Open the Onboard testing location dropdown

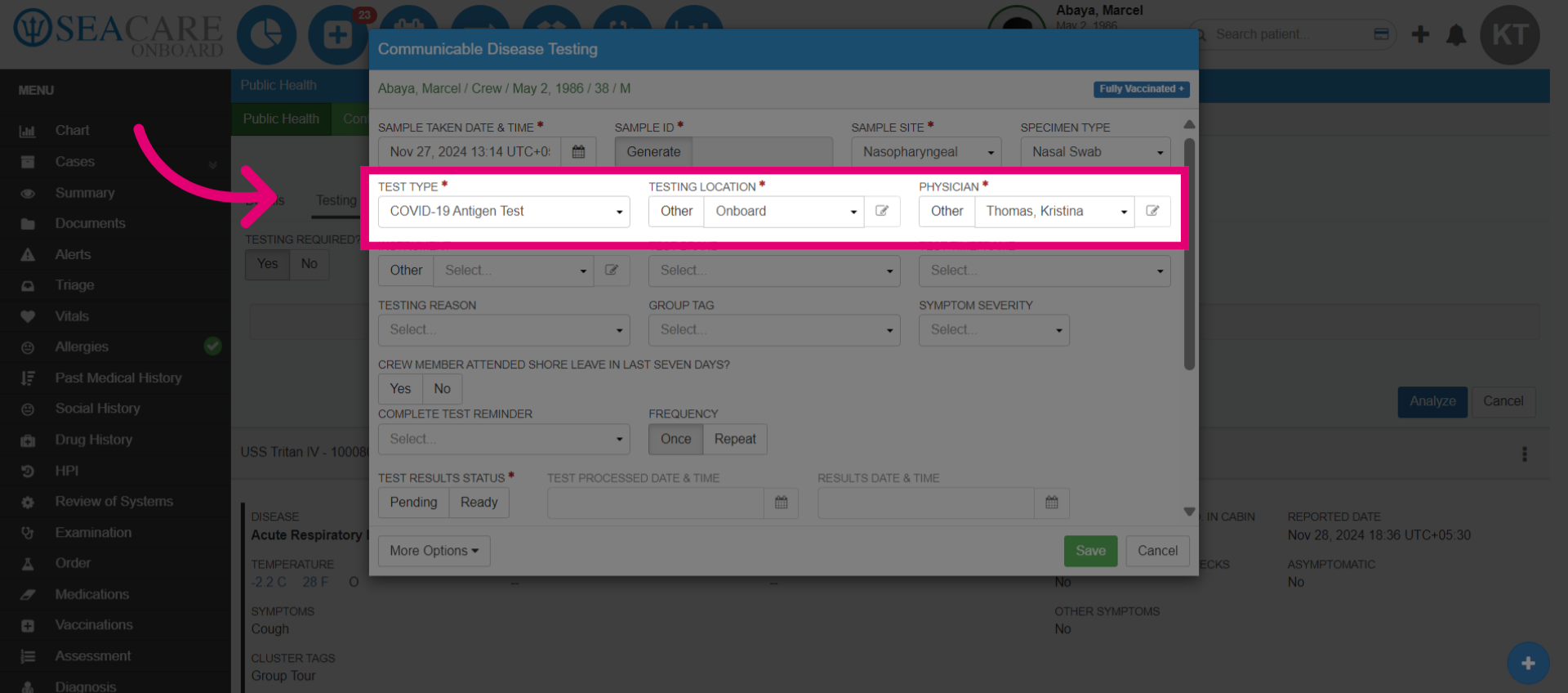point(784,212)
